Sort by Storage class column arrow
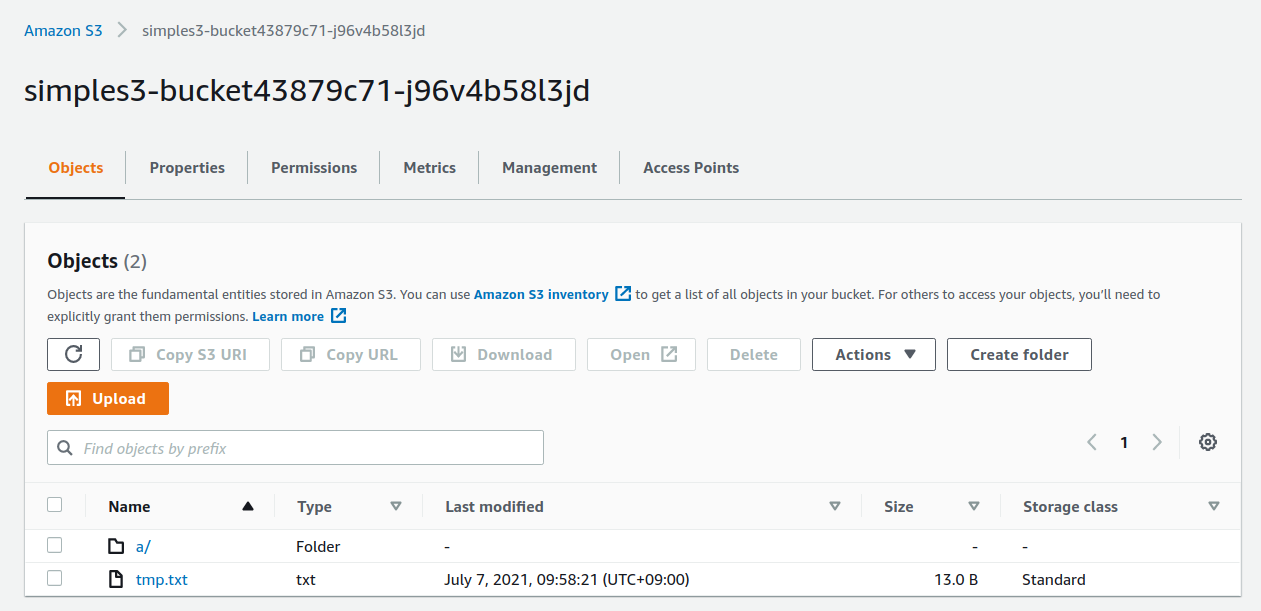 [x=1214, y=507]
